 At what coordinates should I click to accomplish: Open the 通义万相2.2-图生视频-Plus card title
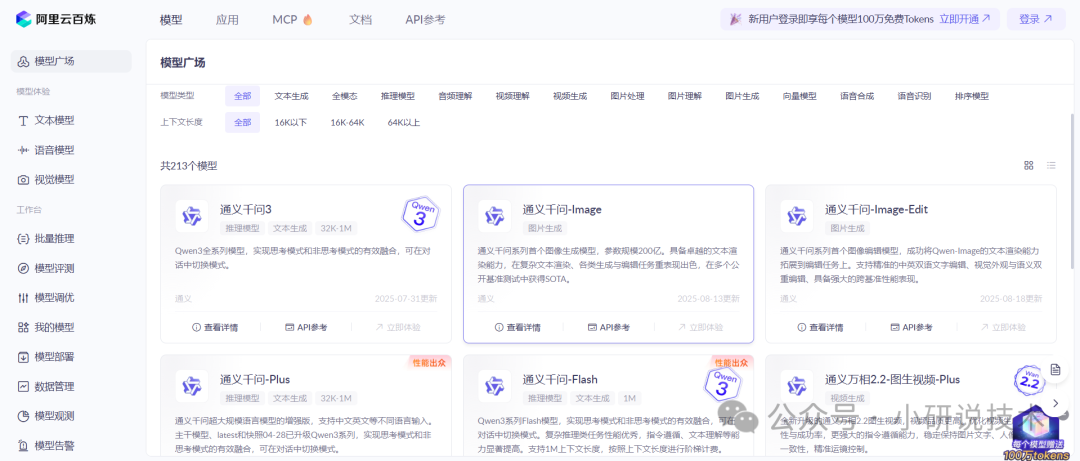point(892,379)
